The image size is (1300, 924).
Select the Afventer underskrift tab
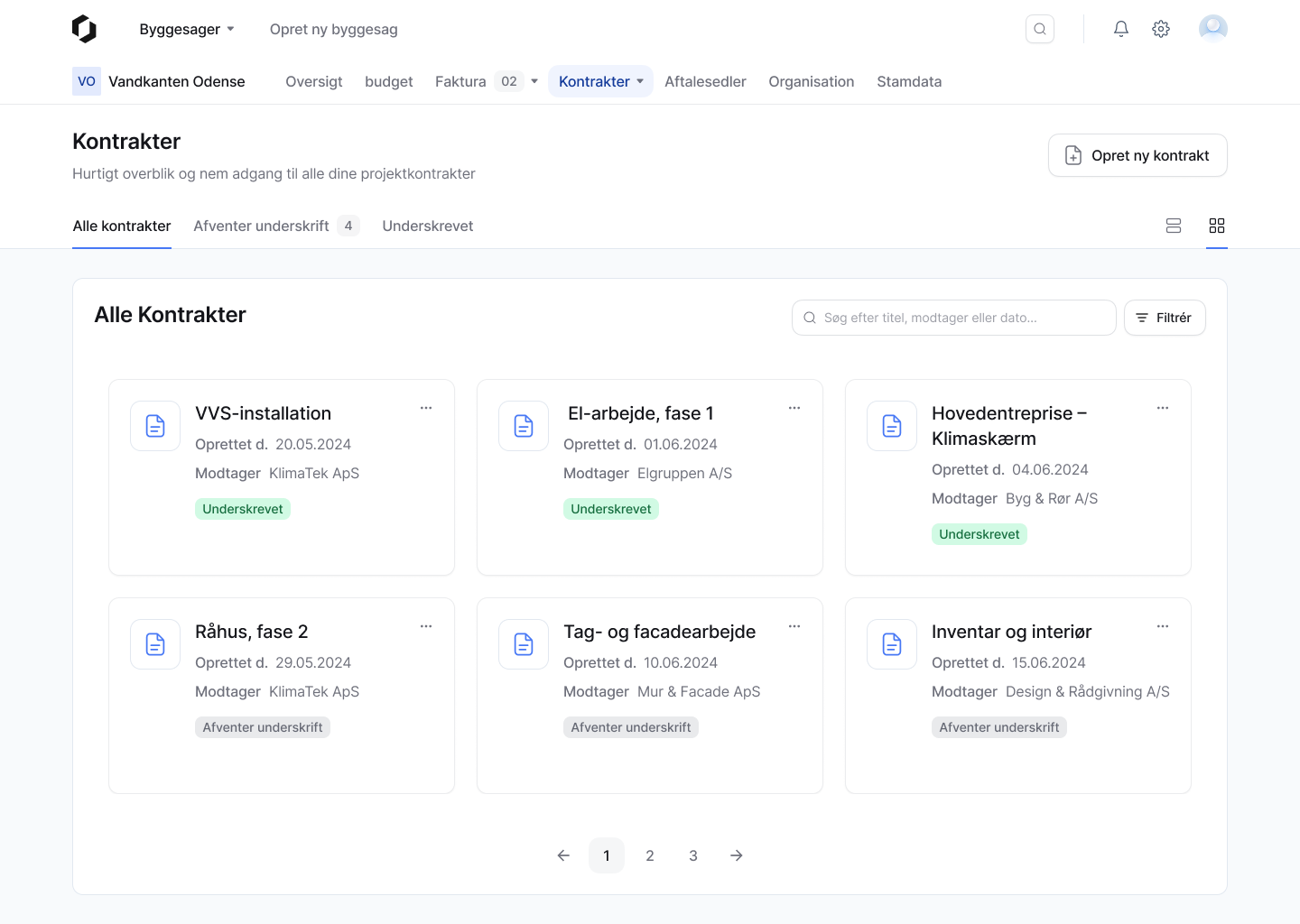[262, 226]
